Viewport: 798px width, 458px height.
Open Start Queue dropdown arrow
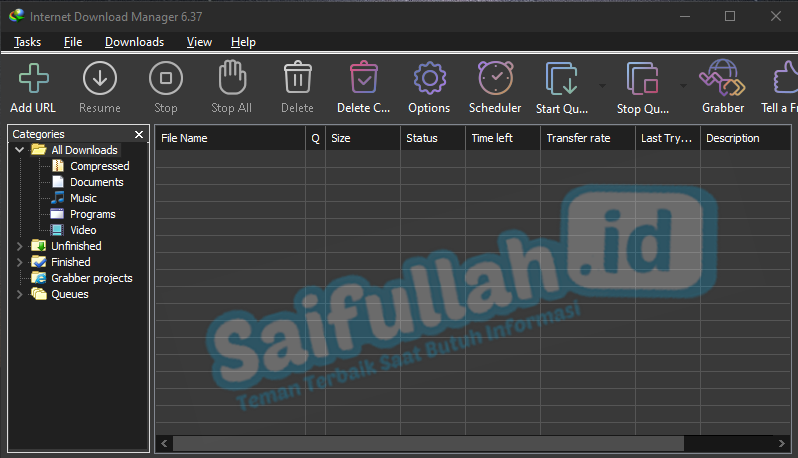603,85
